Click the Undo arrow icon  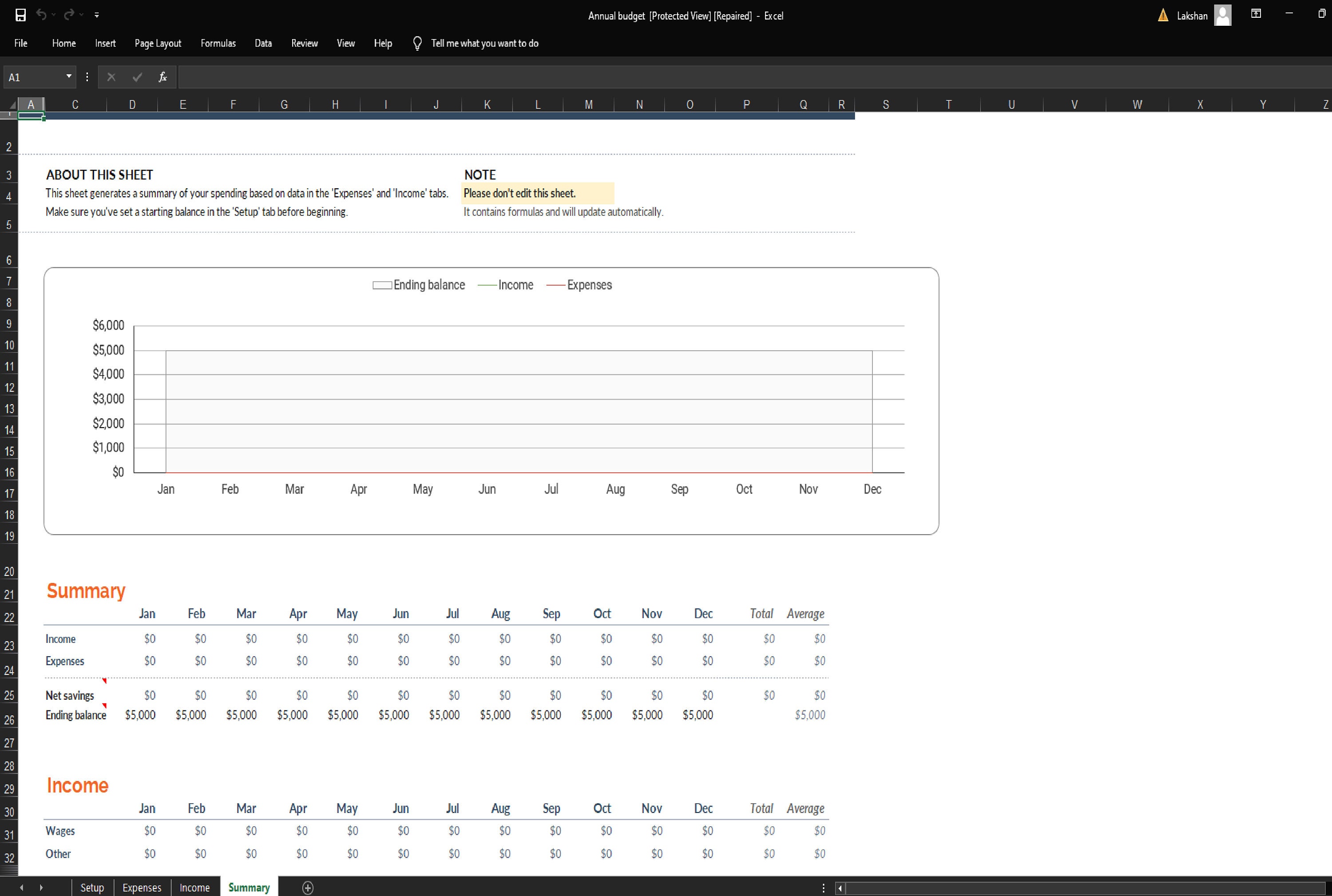[41, 14]
